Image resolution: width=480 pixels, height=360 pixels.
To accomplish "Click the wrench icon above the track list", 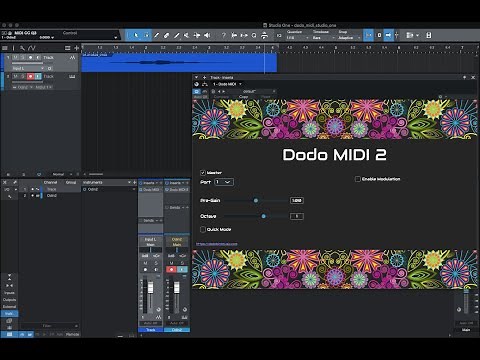I will (x=22, y=48).
